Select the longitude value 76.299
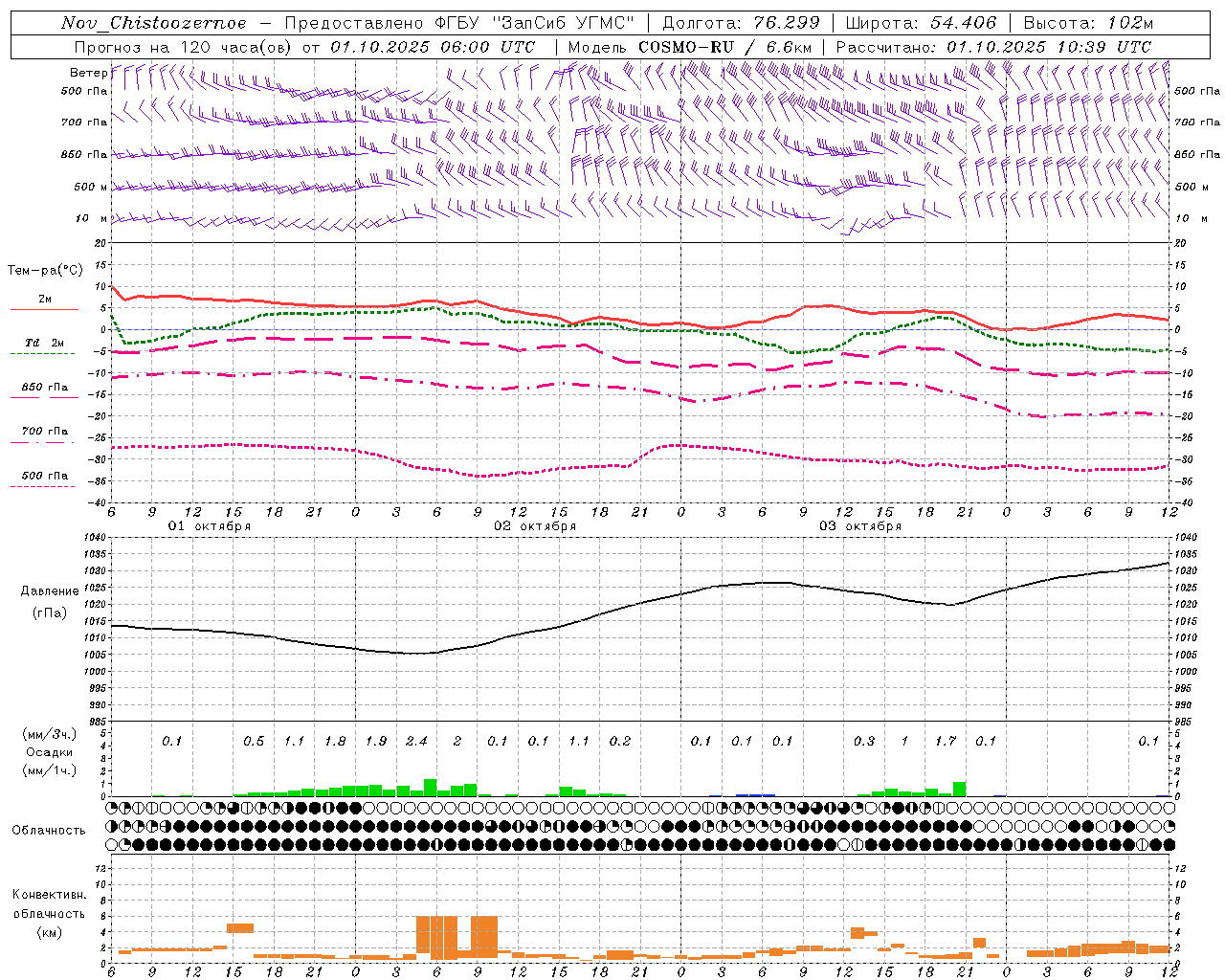The image size is (1225, 980). [x=786, y=23]
